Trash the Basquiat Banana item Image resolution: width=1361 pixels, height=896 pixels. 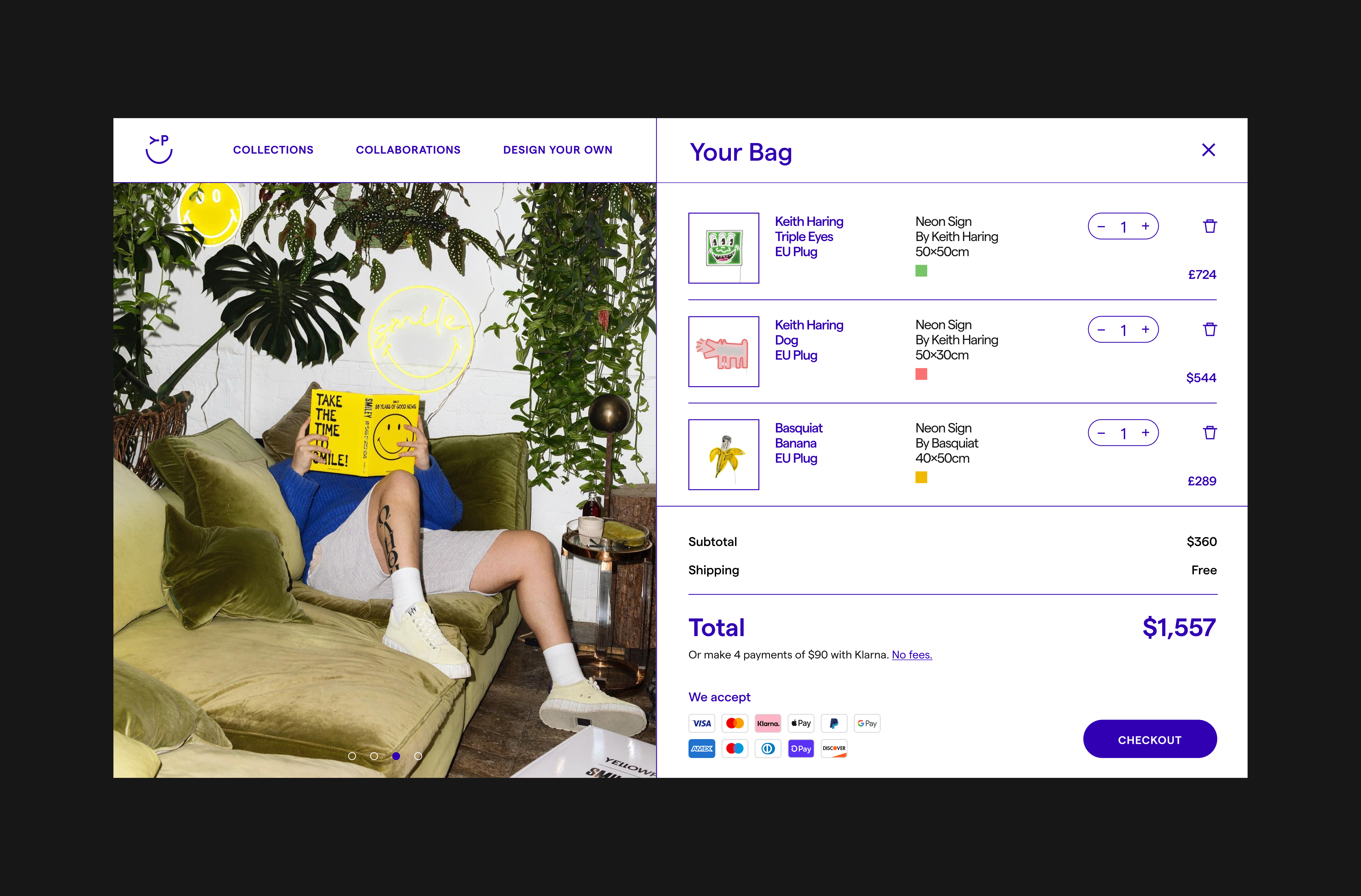click(1209, 433)
